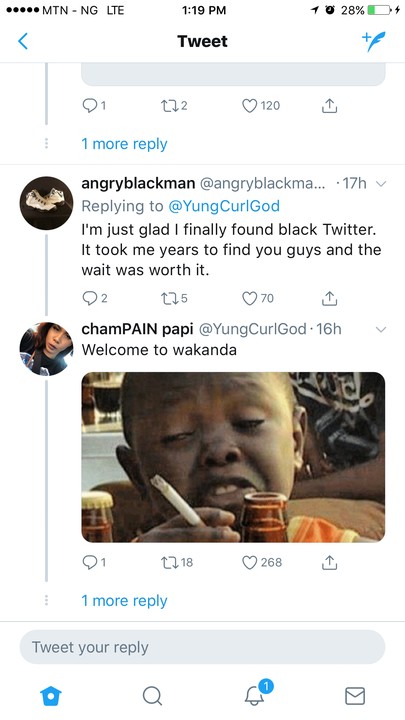Open options chevron on angryblackman's tweet
The image size is (405, 720).
click(381, 184)
